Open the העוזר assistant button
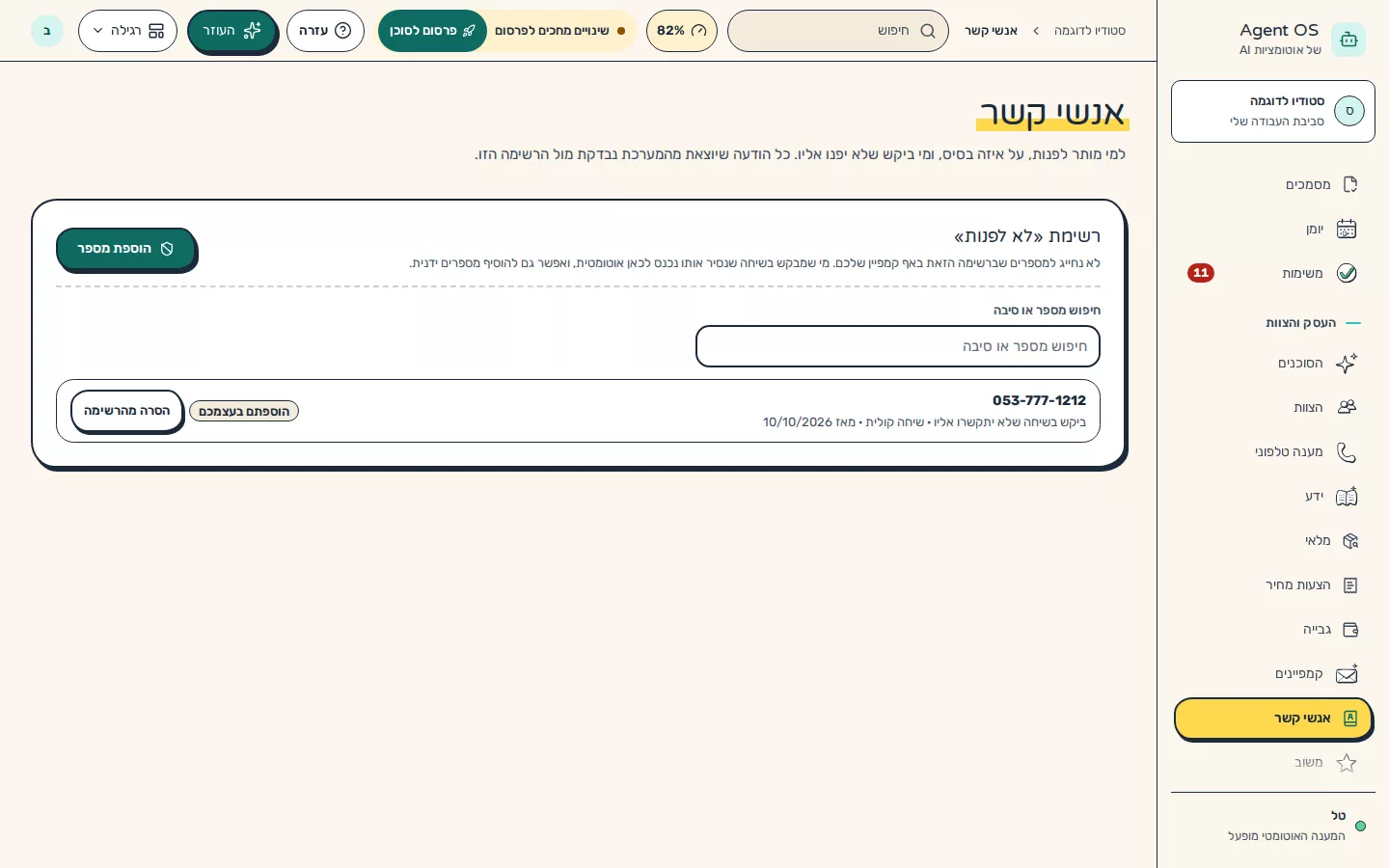 [231, 31]
